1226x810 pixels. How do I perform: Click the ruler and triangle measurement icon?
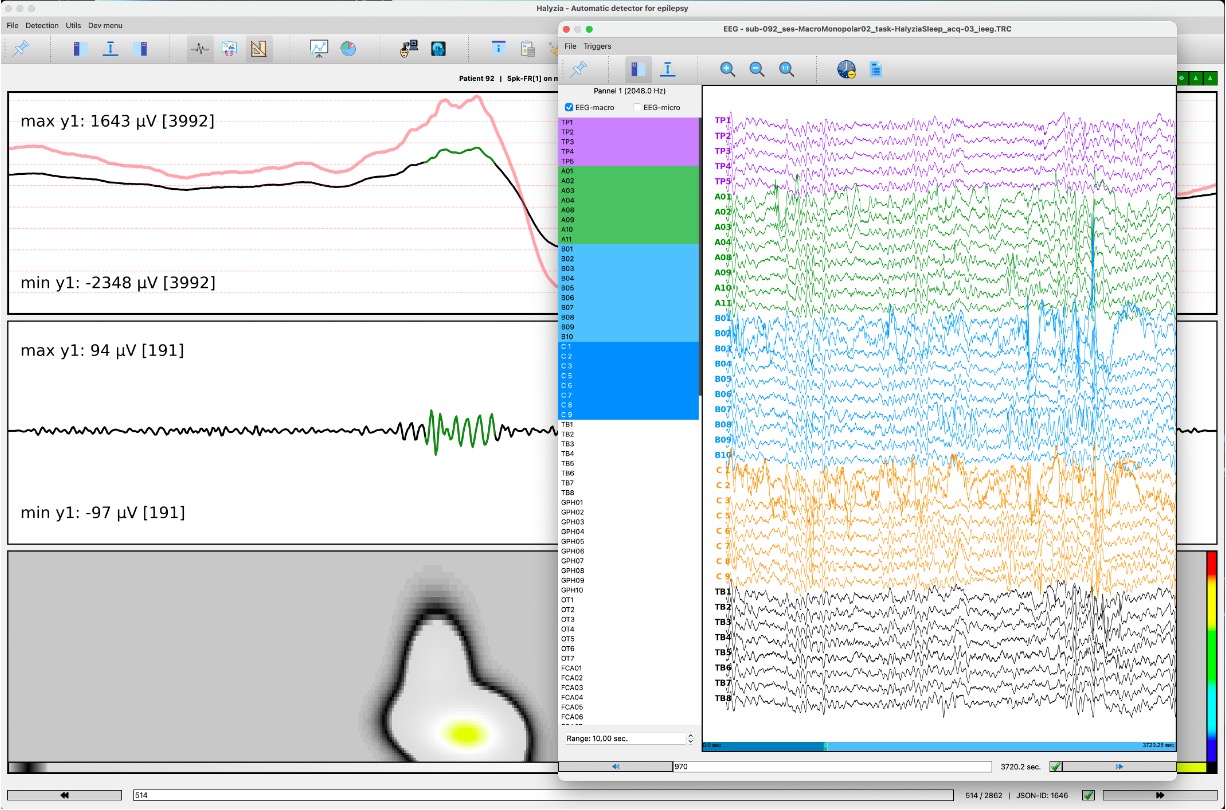(258, 48)
